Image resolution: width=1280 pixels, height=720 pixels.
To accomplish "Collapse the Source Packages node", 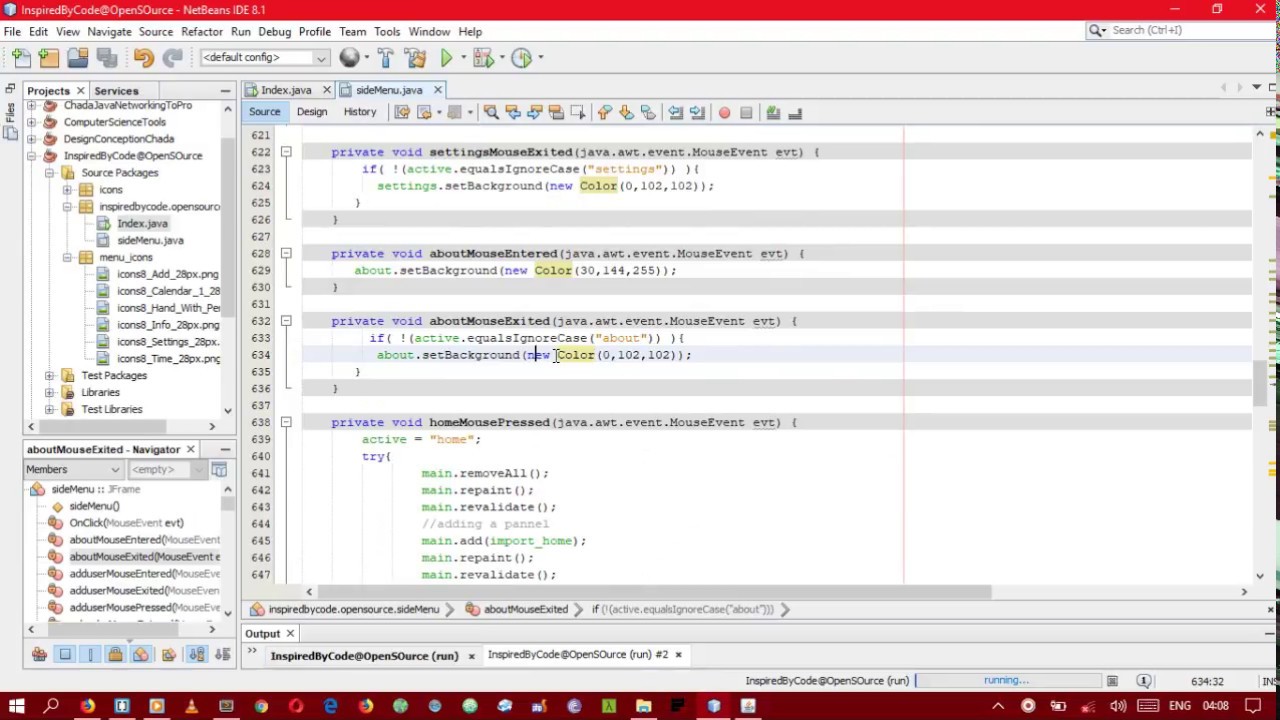I will (x=49, y=173).
